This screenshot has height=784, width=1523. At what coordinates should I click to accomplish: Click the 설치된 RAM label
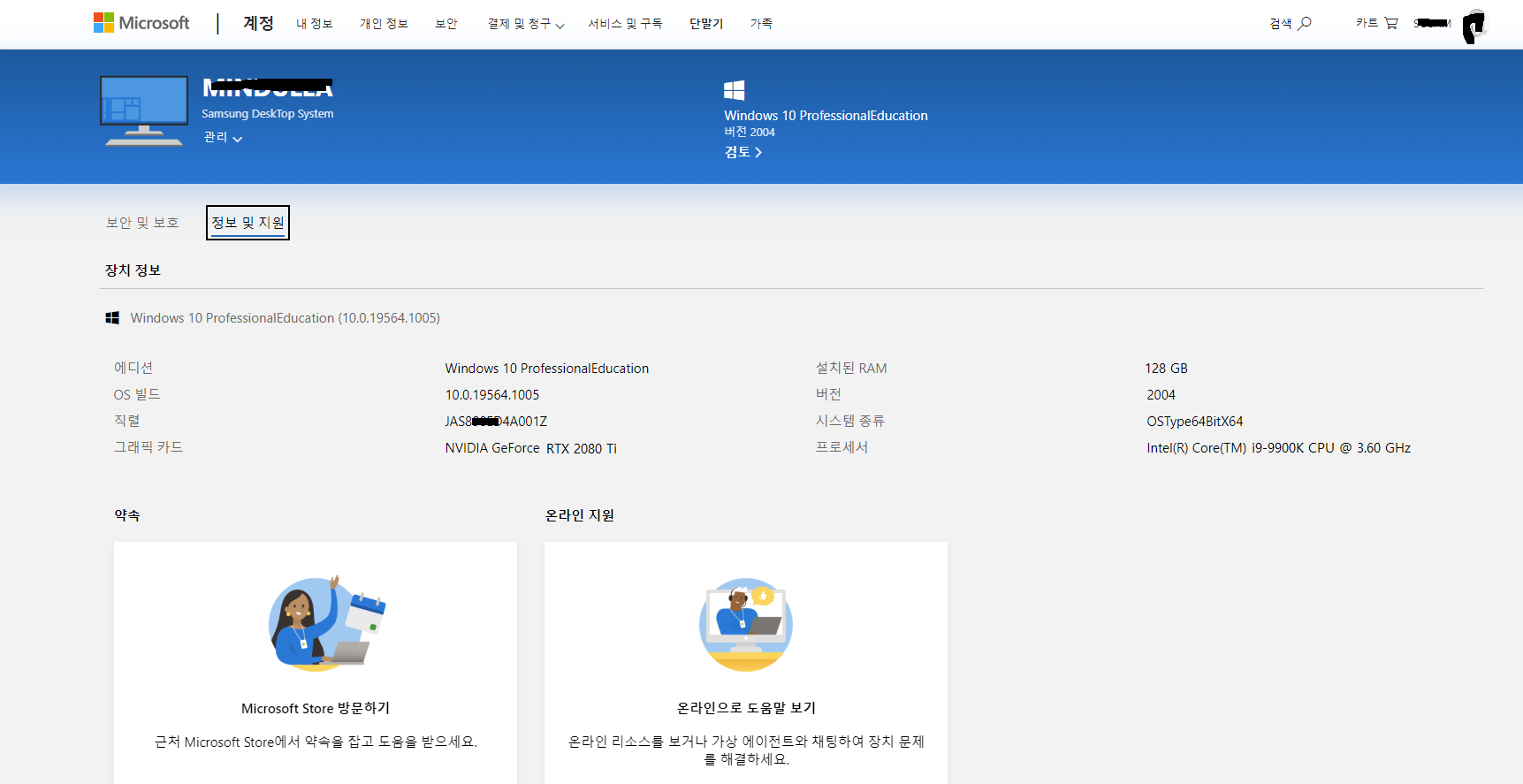point(851,368)
